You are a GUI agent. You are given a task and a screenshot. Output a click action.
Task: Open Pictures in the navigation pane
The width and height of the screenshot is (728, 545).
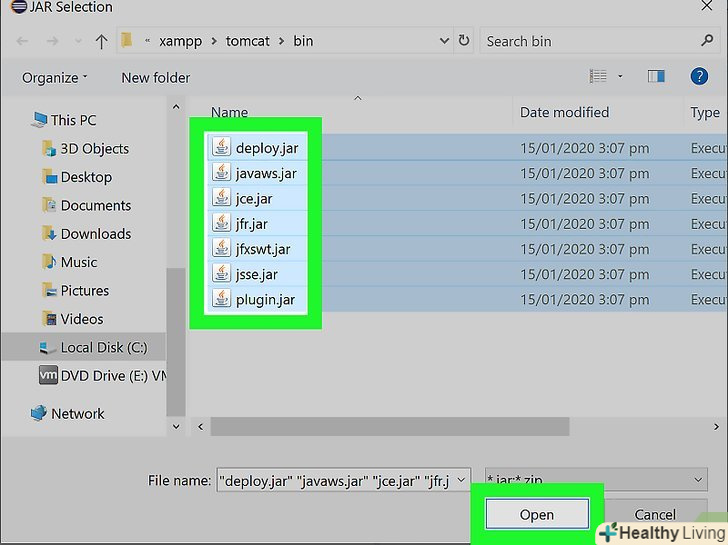75,290
